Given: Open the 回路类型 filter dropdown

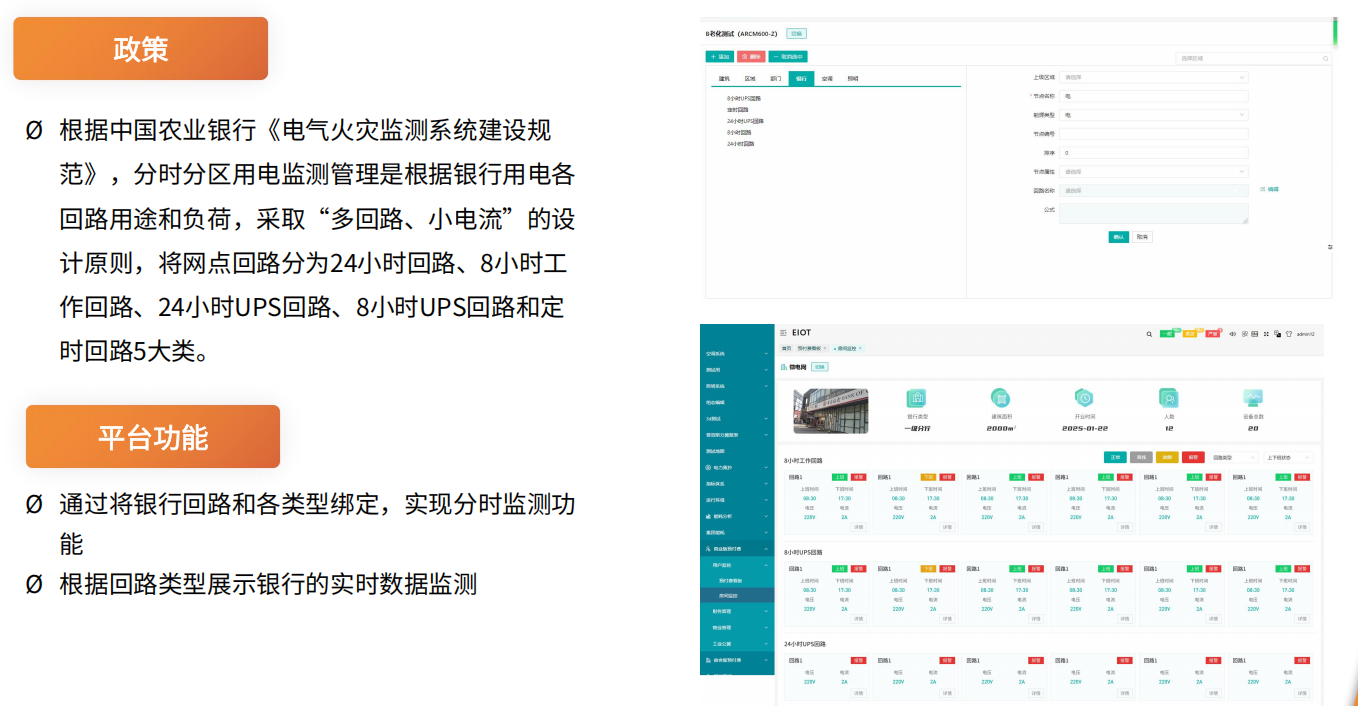Looking at the screenshot, I should [1234, 457].
